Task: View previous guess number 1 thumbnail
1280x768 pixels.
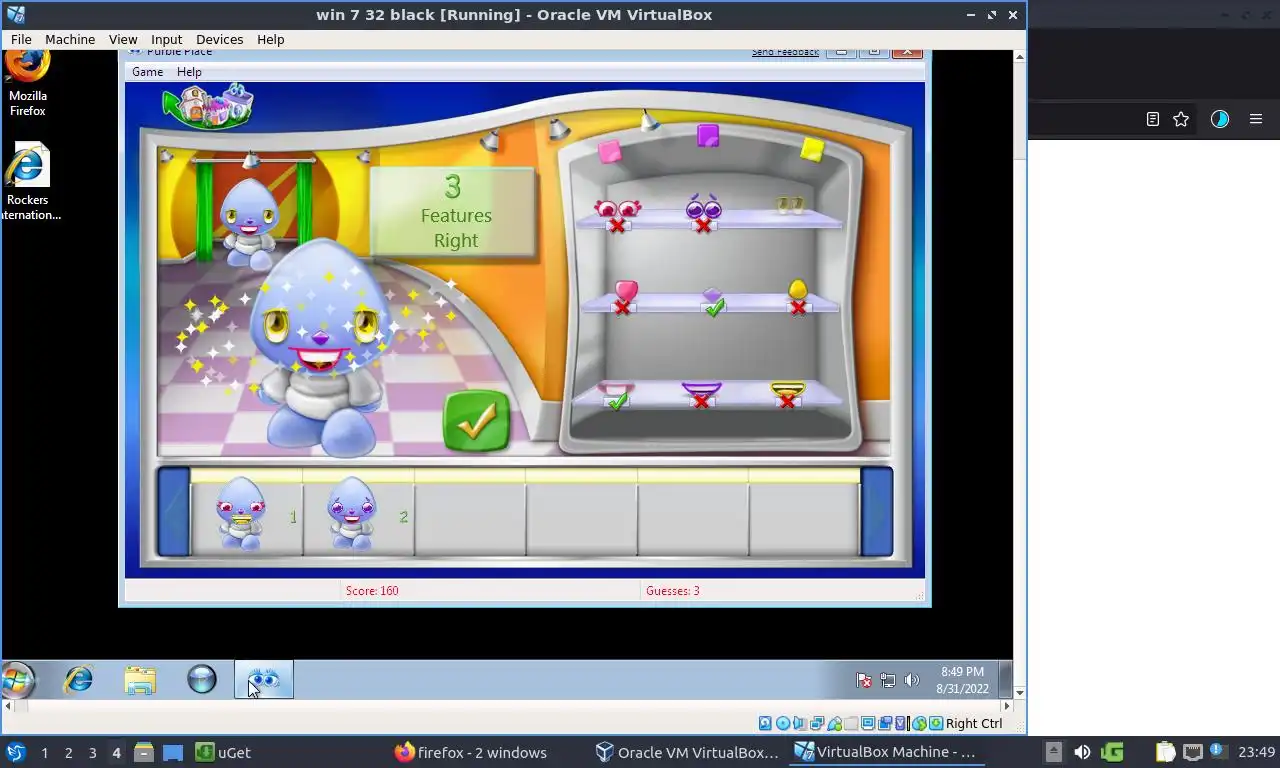Action: coord(241,513)
